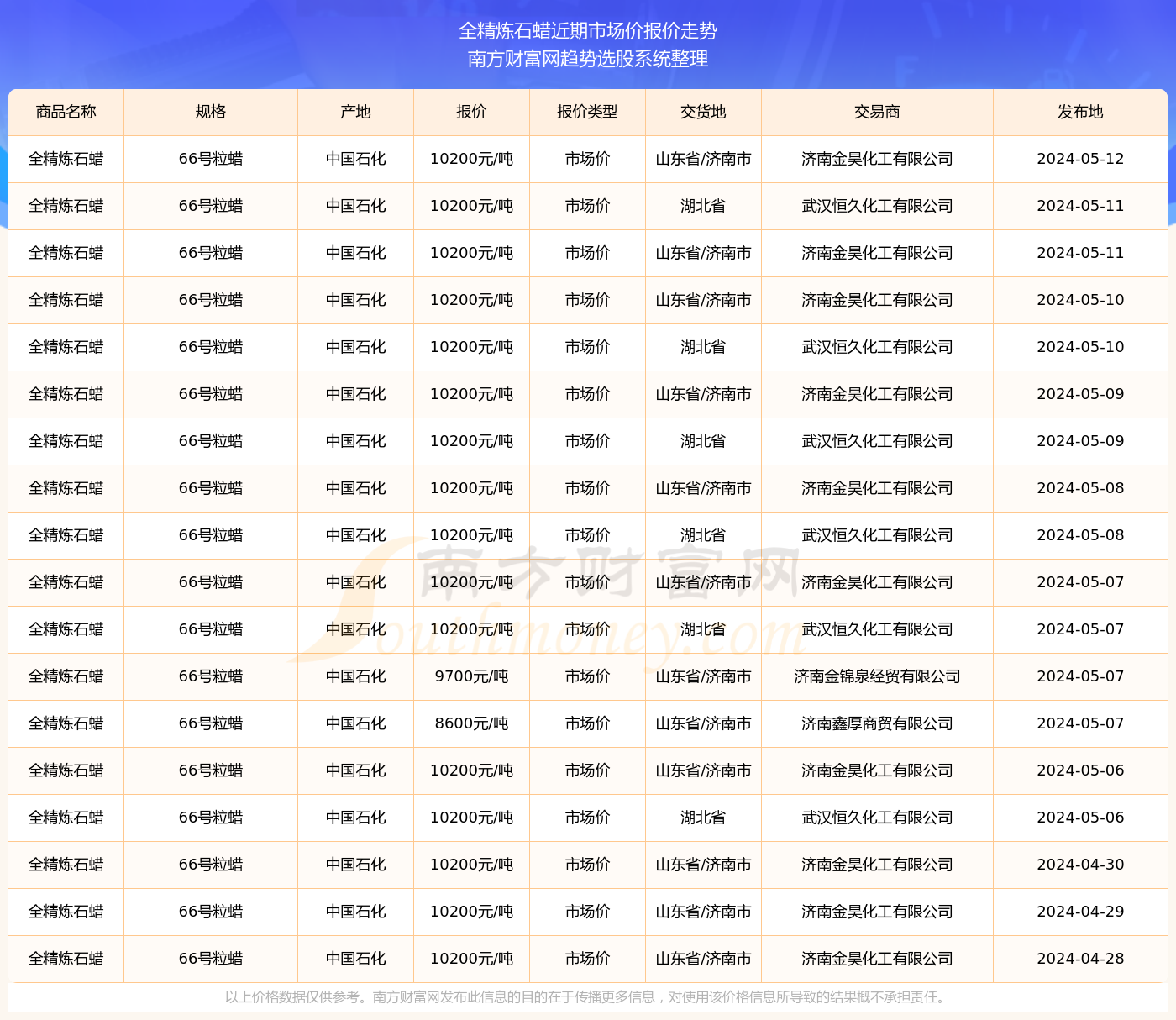Click 济南金昊化工有限公司 in the 2024-05-12 row
Image resolution: width=1176 pixels, height=1020 pixels.
coord(877,159)
